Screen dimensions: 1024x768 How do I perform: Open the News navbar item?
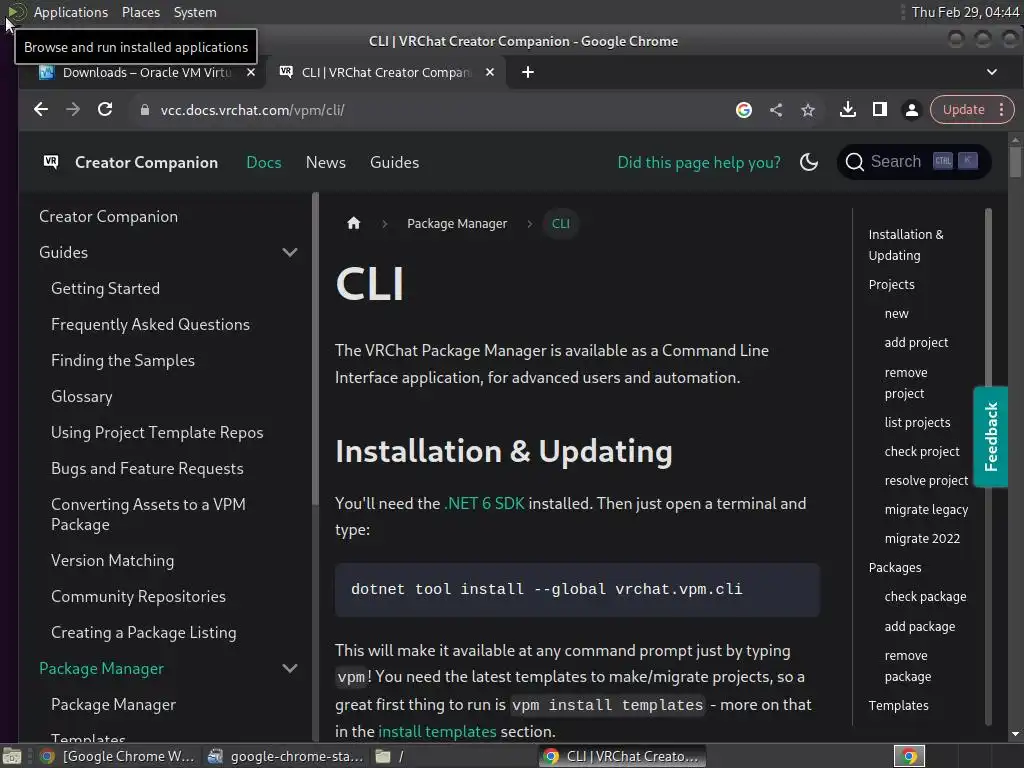click(325, 162)
